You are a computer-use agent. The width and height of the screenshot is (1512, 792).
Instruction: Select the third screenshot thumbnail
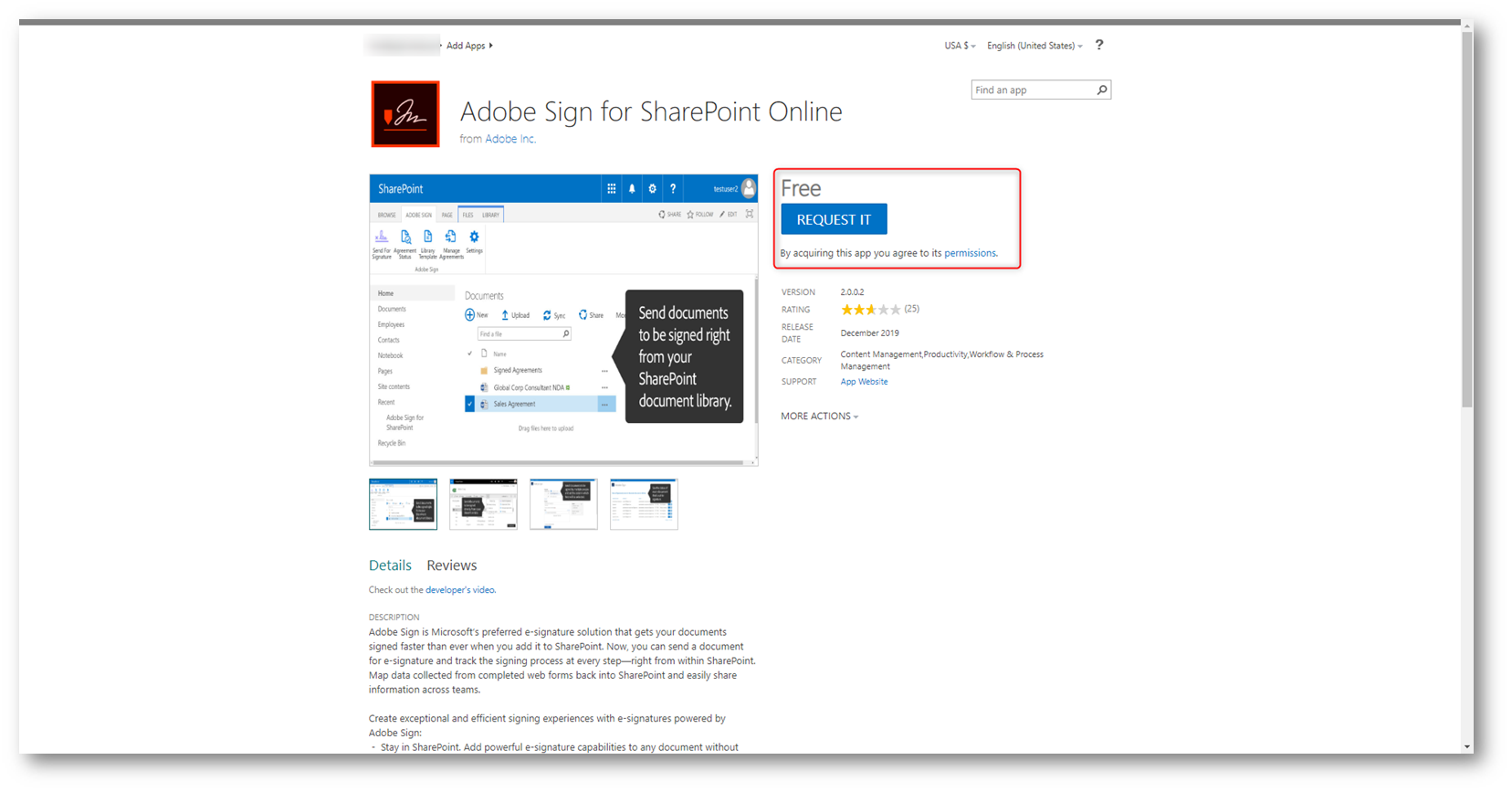tap(563, 504)
